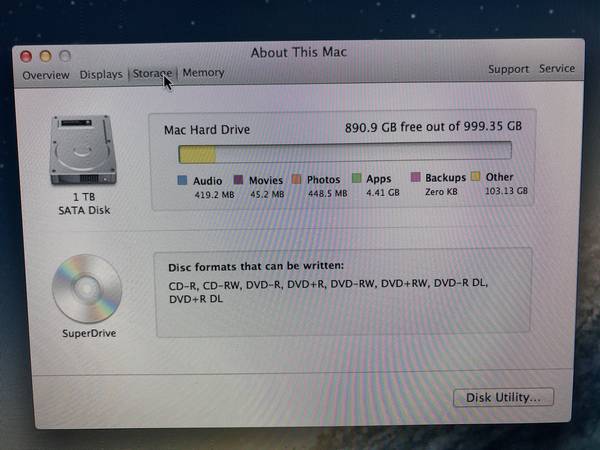Click the purple Movies legend swatch
The image size is (600, 450).
239,180
